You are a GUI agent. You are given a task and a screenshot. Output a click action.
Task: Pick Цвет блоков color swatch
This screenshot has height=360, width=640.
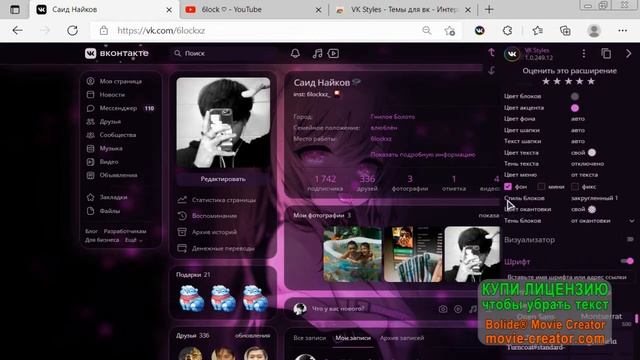click(x=575, y=96)
